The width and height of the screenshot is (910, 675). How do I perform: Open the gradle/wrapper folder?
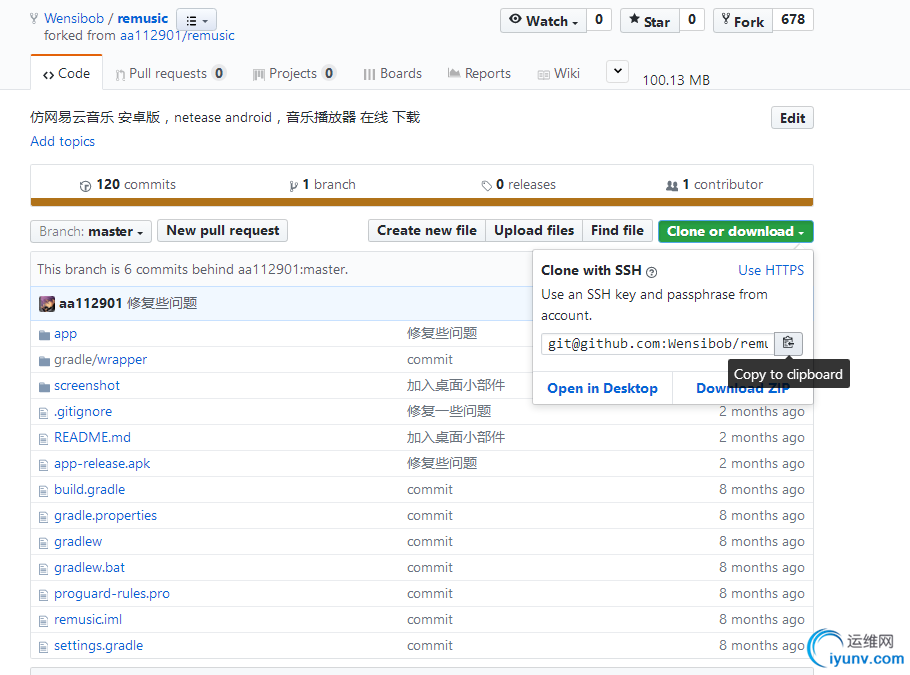click(x=100, y=360)
